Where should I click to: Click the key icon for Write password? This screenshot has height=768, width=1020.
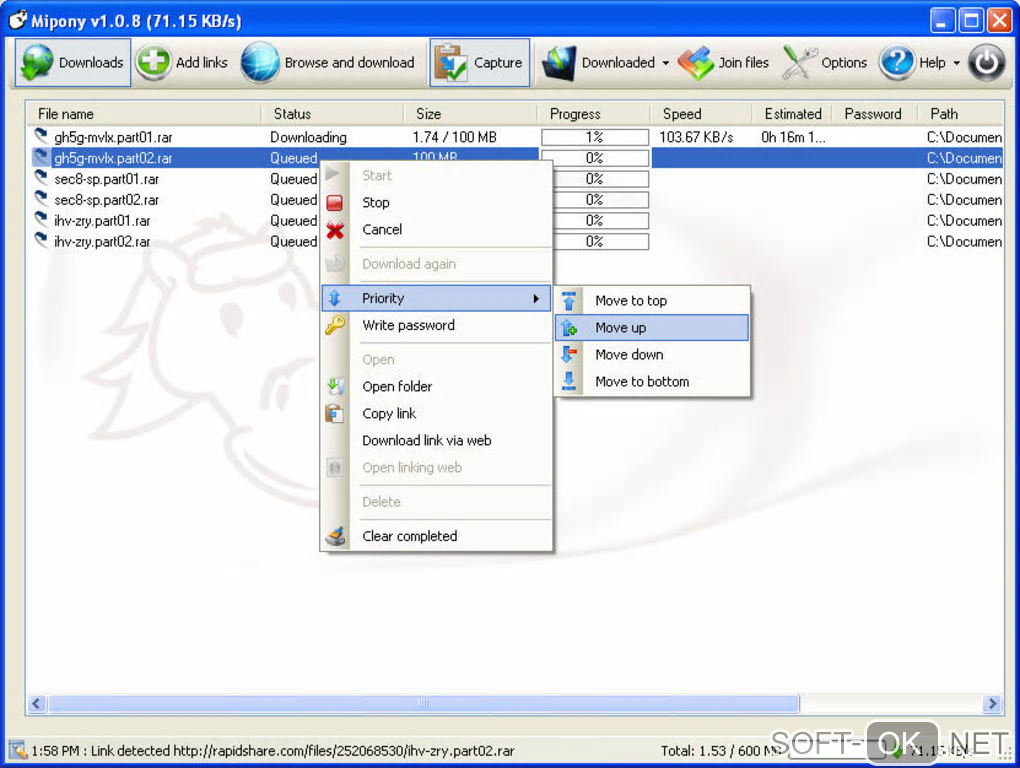pos(335,324)
